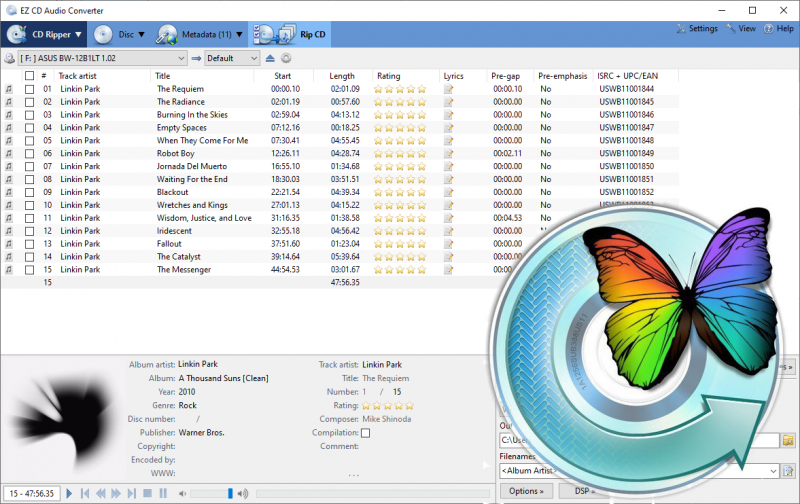
Task: Click the Stop playback button
Action: (147, 493)
